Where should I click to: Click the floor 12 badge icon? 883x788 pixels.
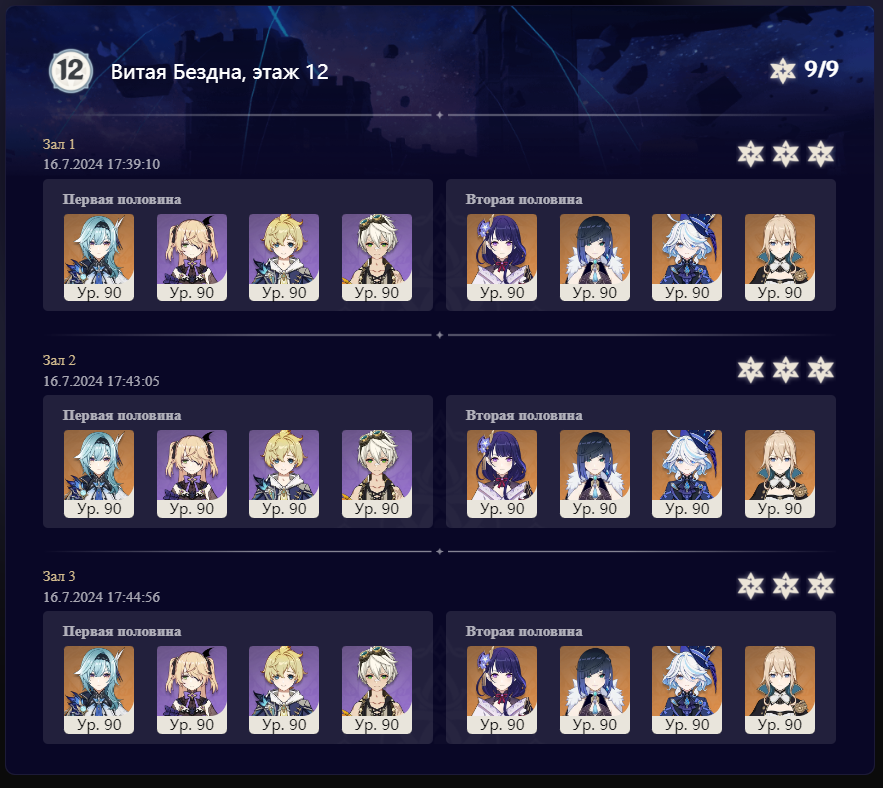pyautogui.click(x=70, y=71)
